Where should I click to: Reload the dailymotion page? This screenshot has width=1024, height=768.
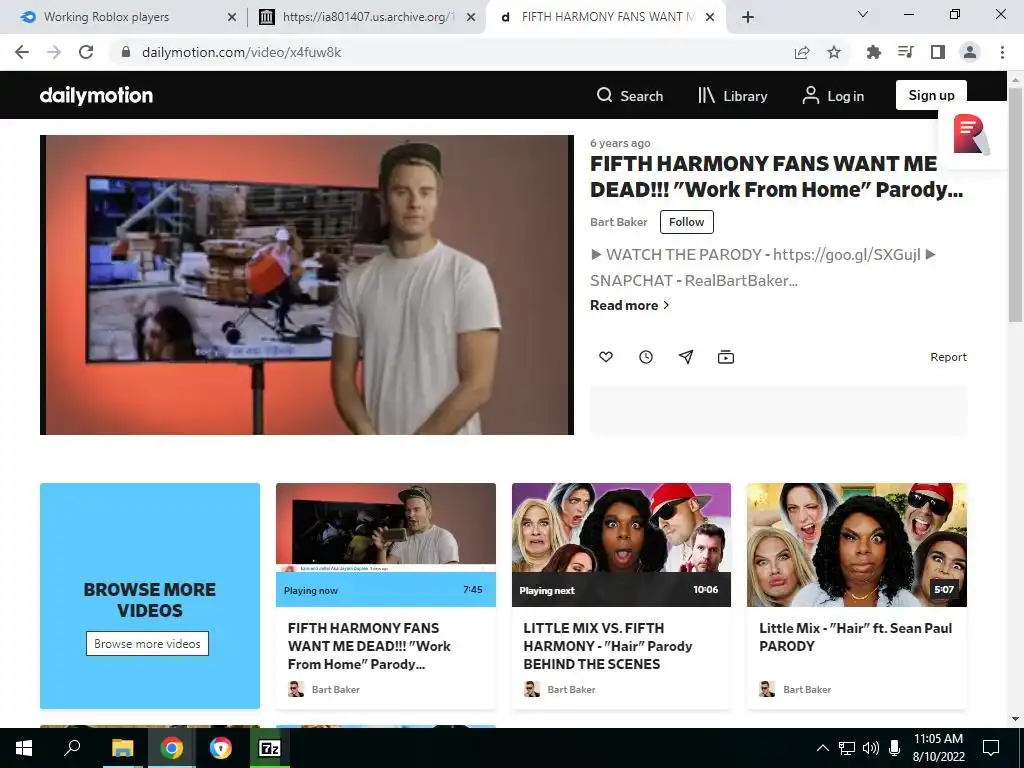coord(86,52)
